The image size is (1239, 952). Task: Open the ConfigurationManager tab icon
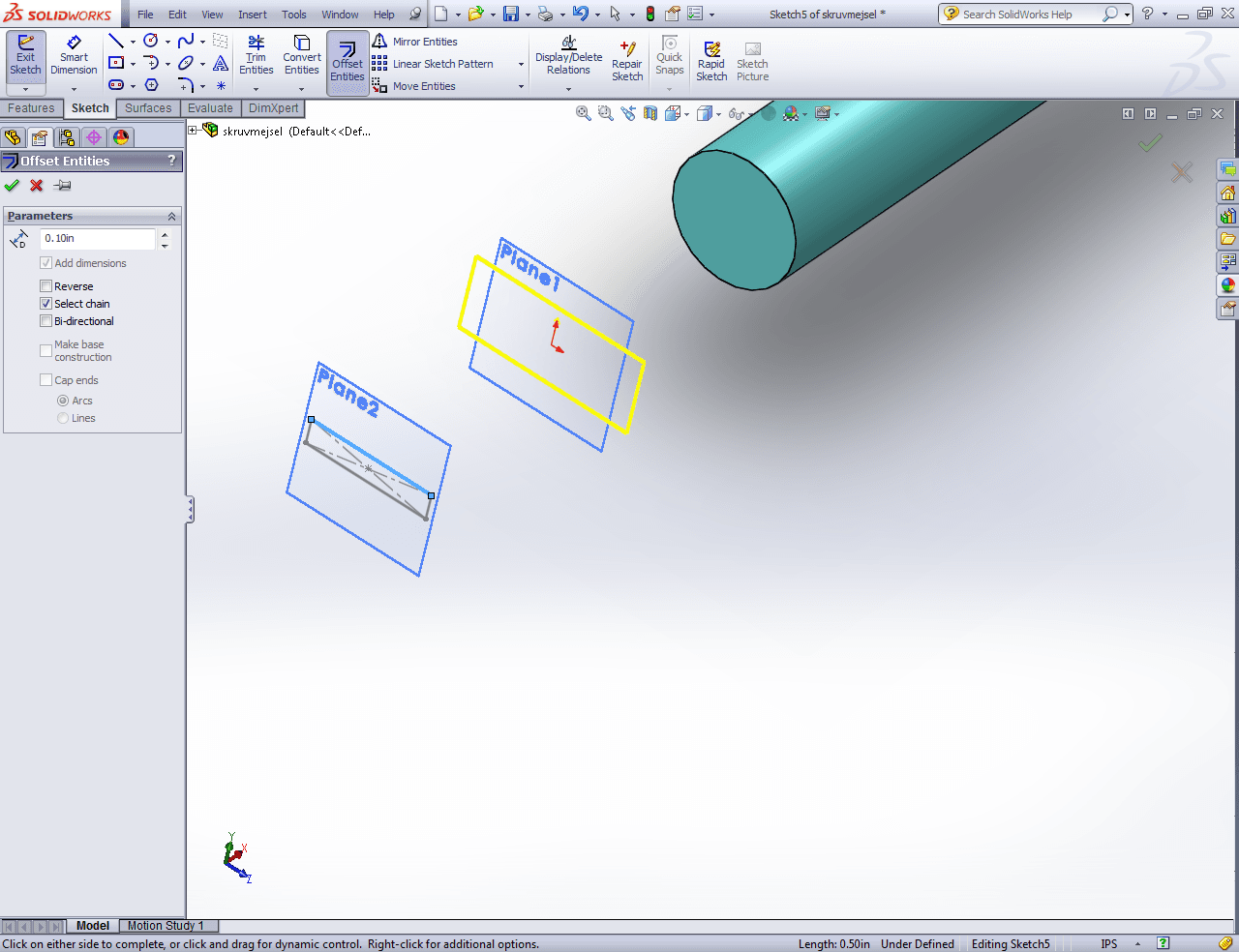(x=67, y=137)
